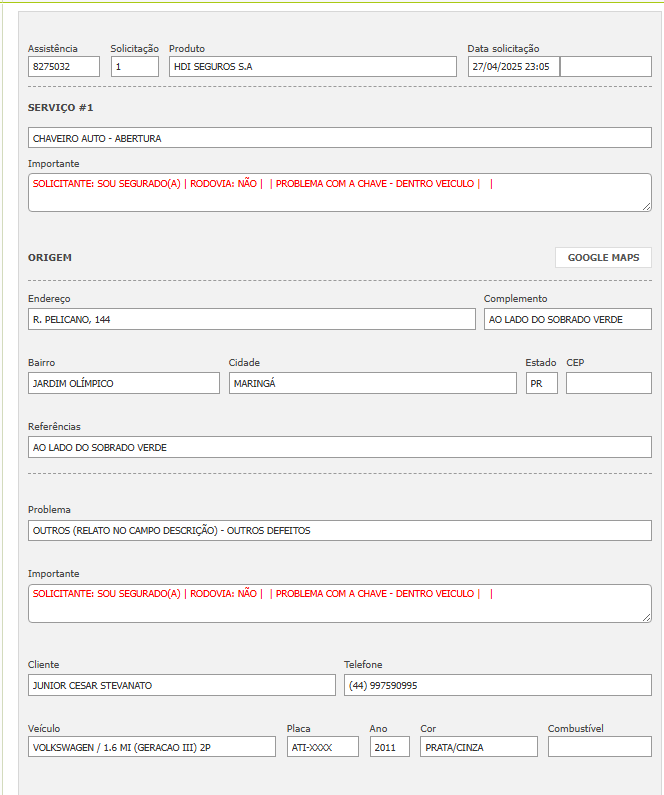Viewport: 664px width, 795px height.
Task: Click the Estado field with PR
Action: click(541, 383)
